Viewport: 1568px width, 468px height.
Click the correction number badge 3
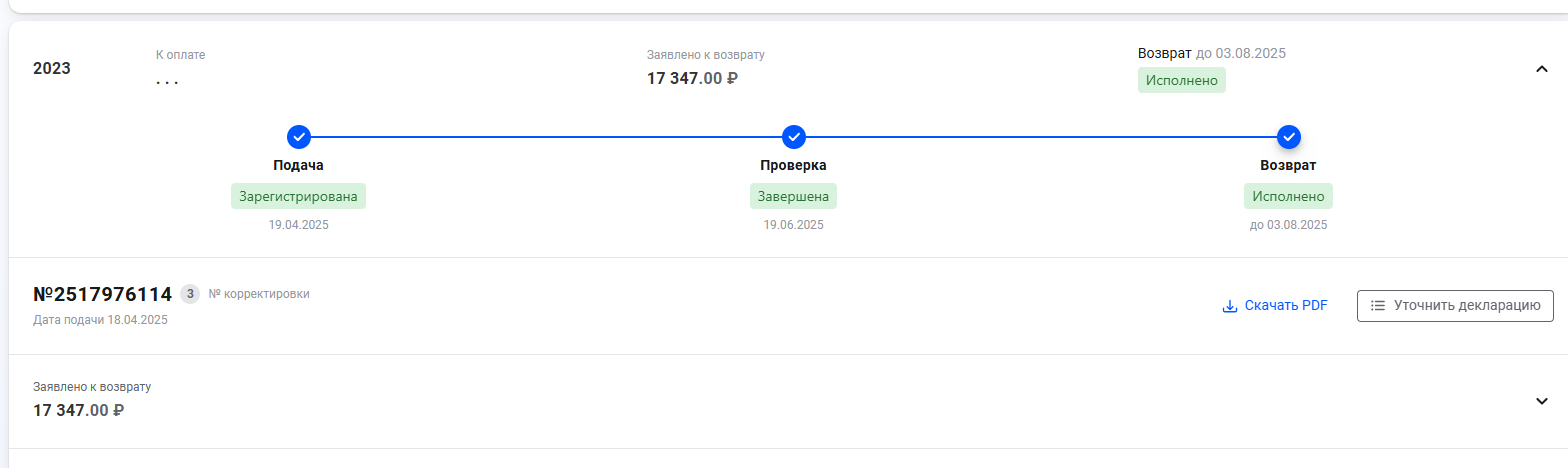[190, 294]
